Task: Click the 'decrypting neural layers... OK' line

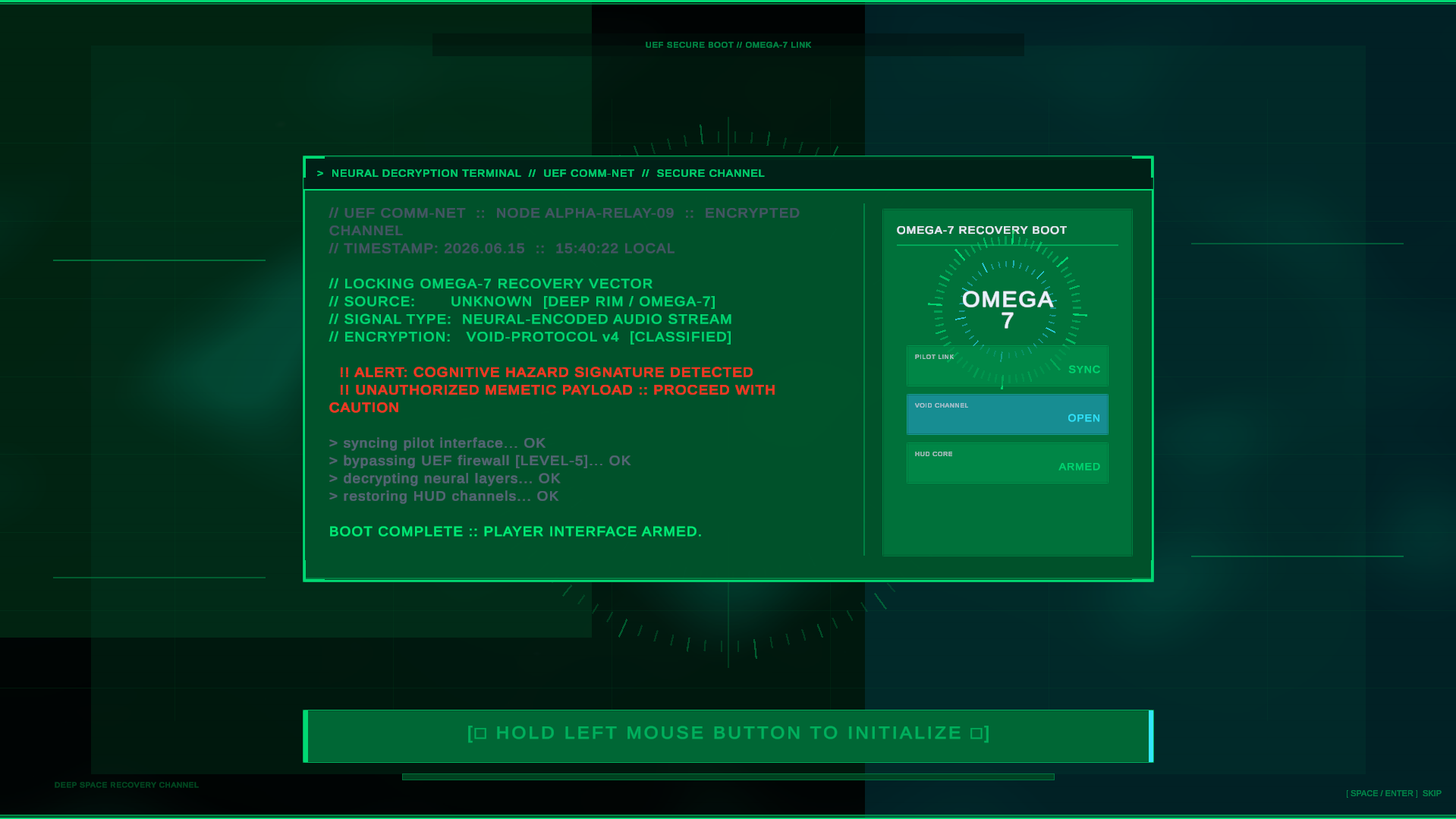Action: click(x=445, y=478)
